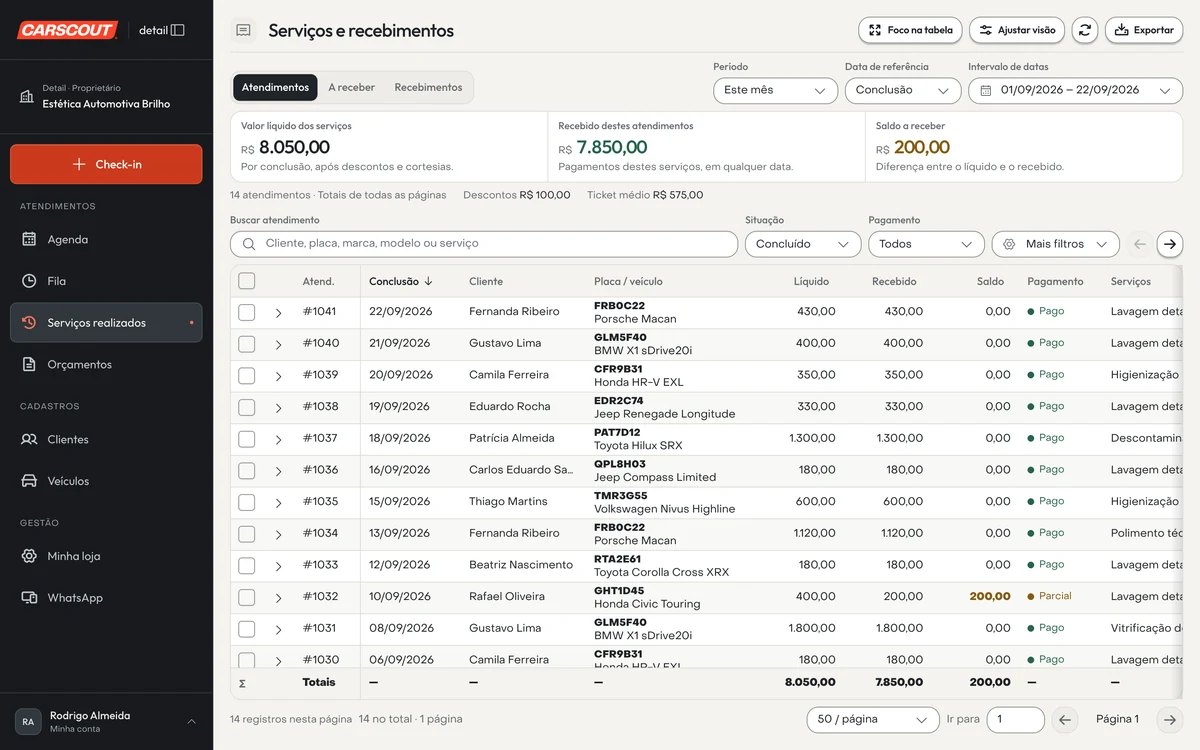The width and height of the screenshot is (1200, 750).
Task: Check the box for atendimento #1040
Action: click(247, 344)
